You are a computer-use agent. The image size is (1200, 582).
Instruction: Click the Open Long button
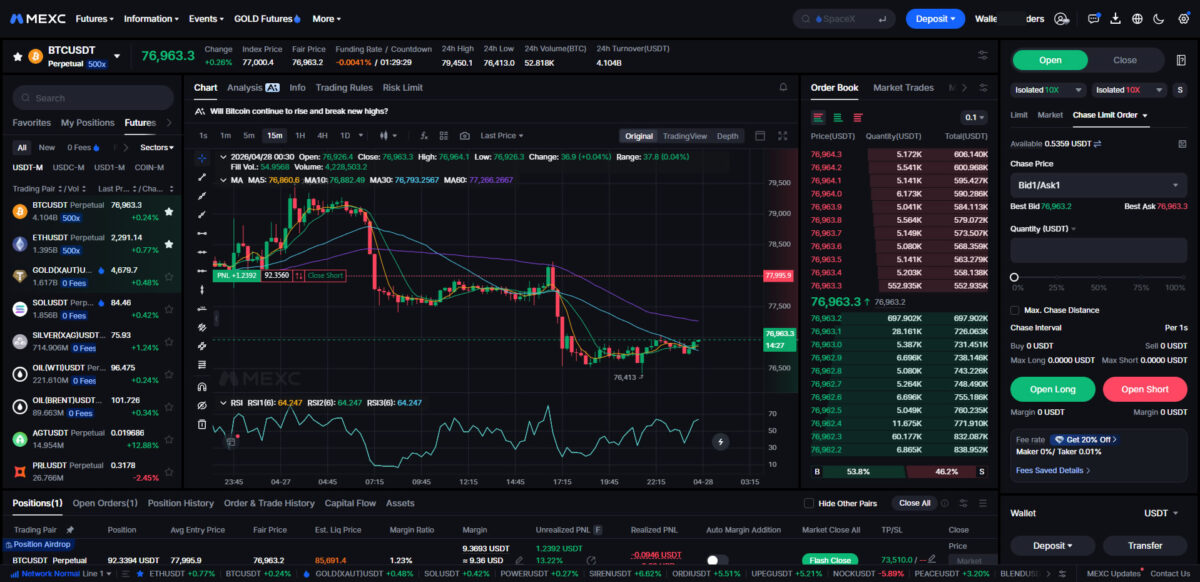[1051, 389]
